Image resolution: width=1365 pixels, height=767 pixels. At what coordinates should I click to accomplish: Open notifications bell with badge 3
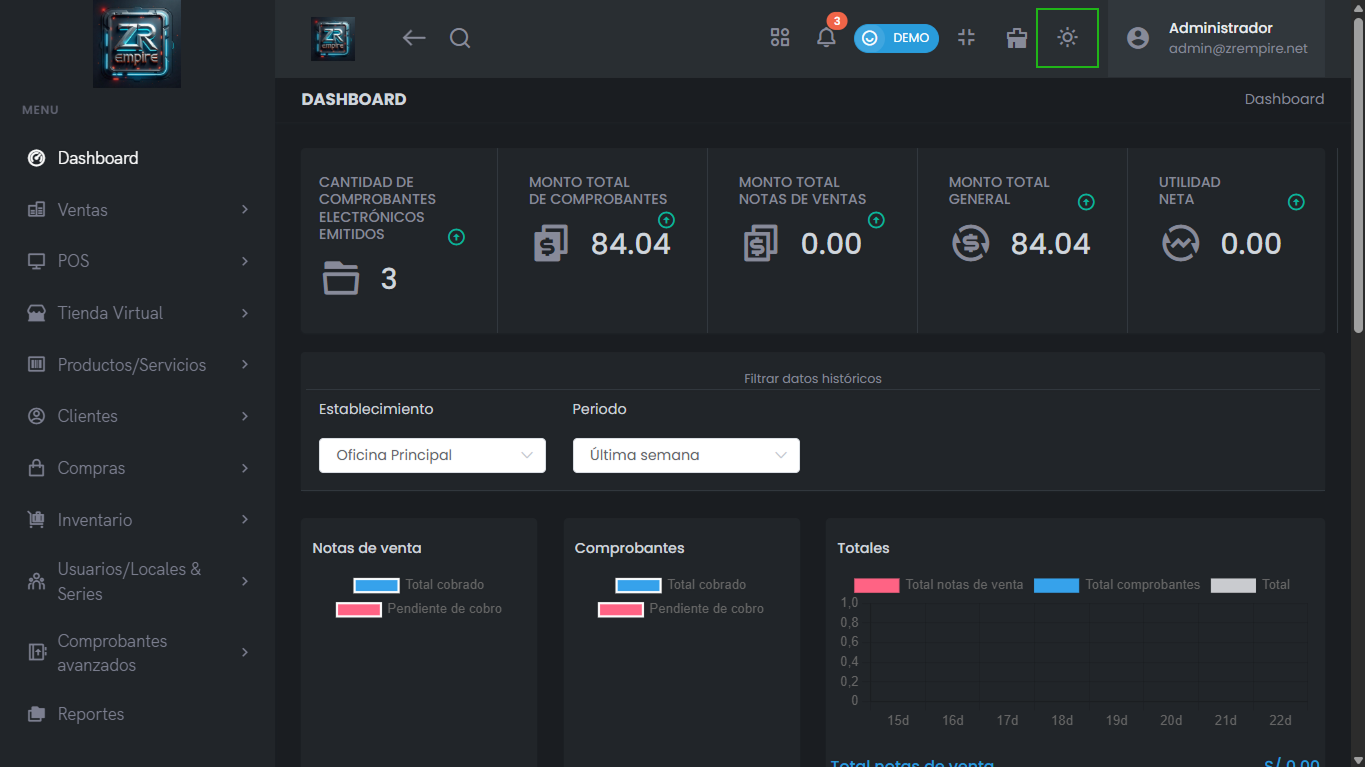(826, 38)
